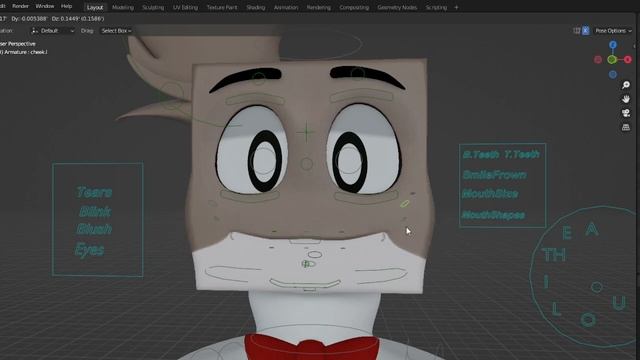The height and width of the screenshot is (360, 640).
Task: Switch to the Compositing workspace tab
Action: [354, 7]
